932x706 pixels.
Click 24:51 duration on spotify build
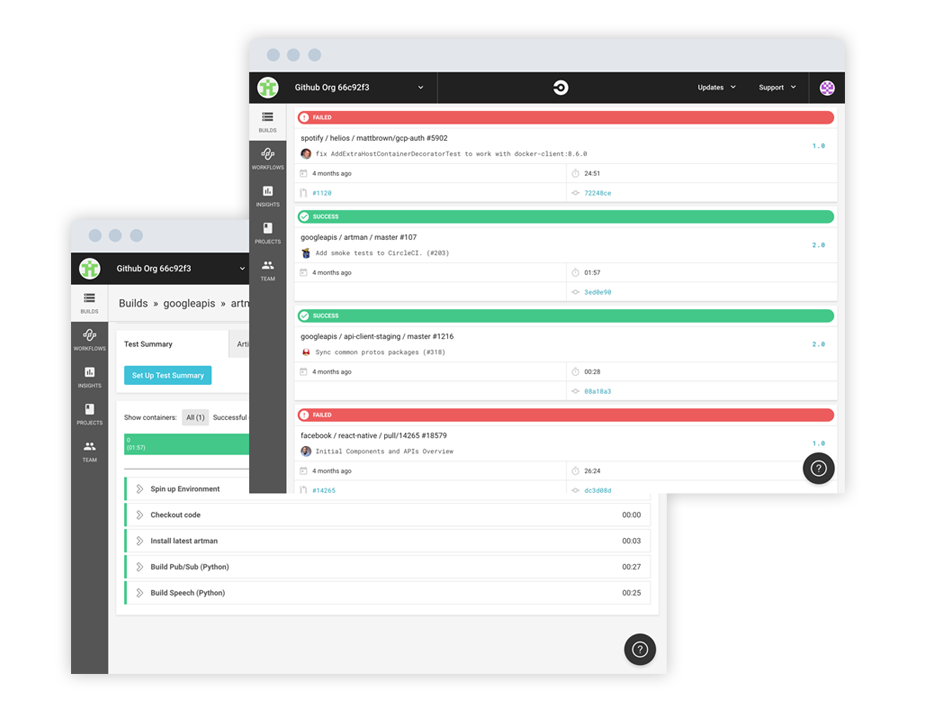point(592,174)
